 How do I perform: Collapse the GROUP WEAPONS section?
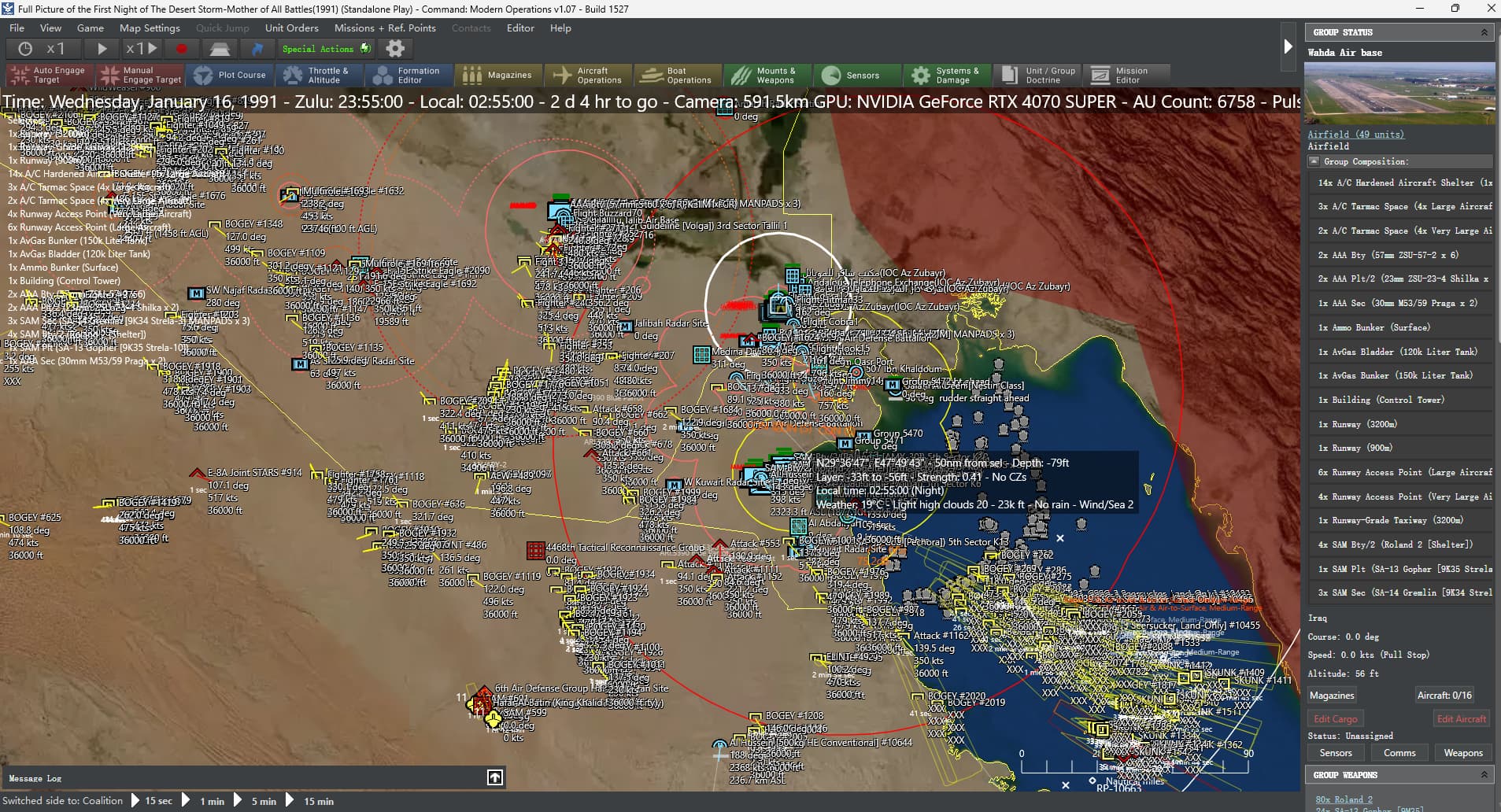point(1484,775)
